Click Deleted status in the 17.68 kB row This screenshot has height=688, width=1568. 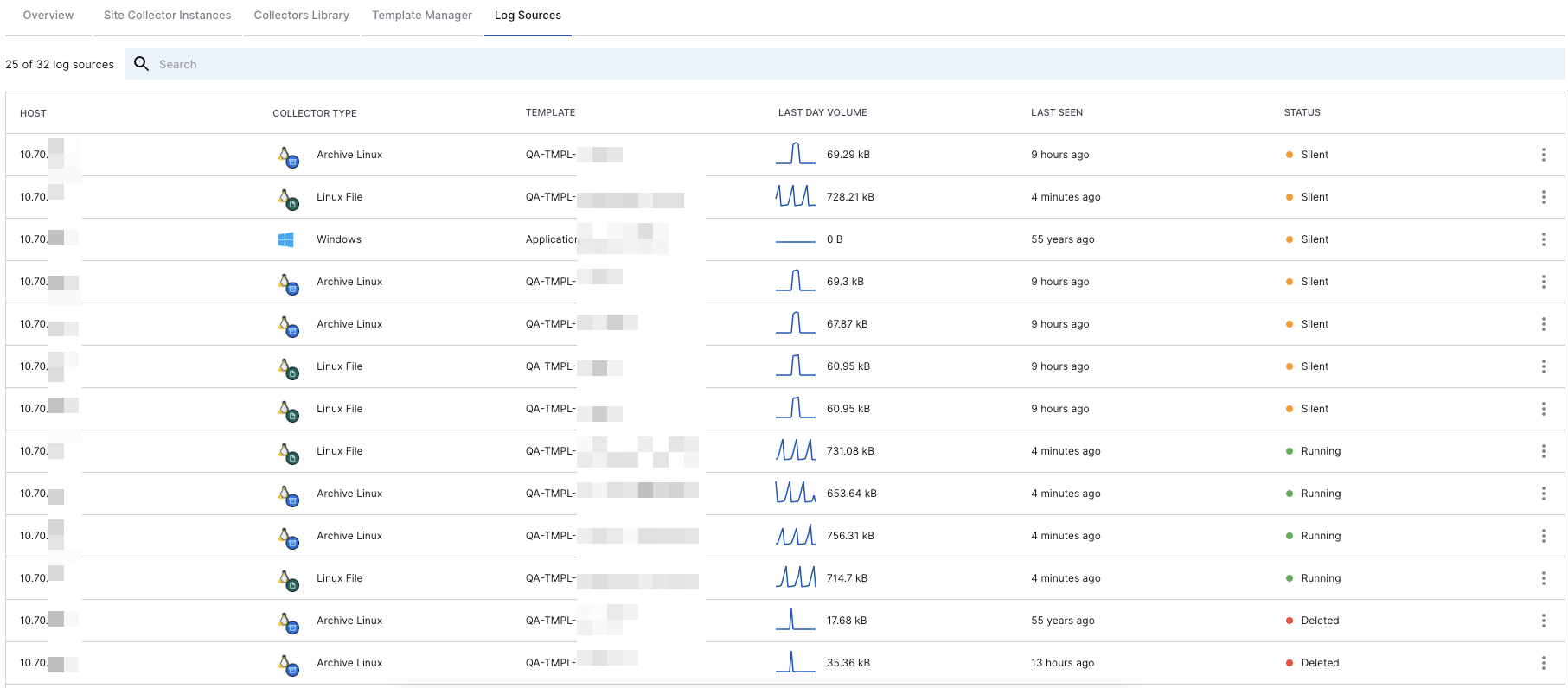[x=1313, y=621]
